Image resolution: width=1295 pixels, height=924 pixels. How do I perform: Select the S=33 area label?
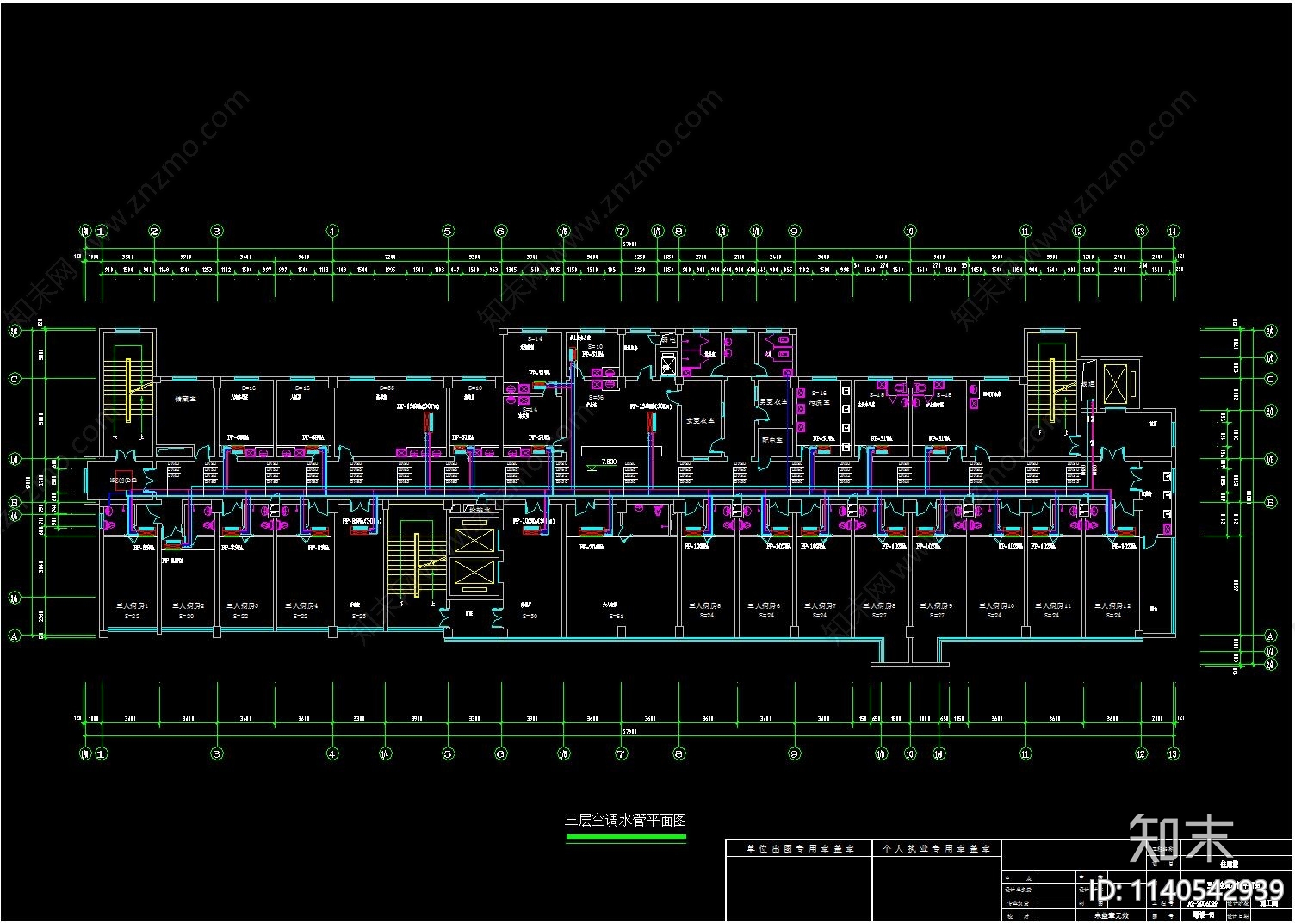point(387,388)
